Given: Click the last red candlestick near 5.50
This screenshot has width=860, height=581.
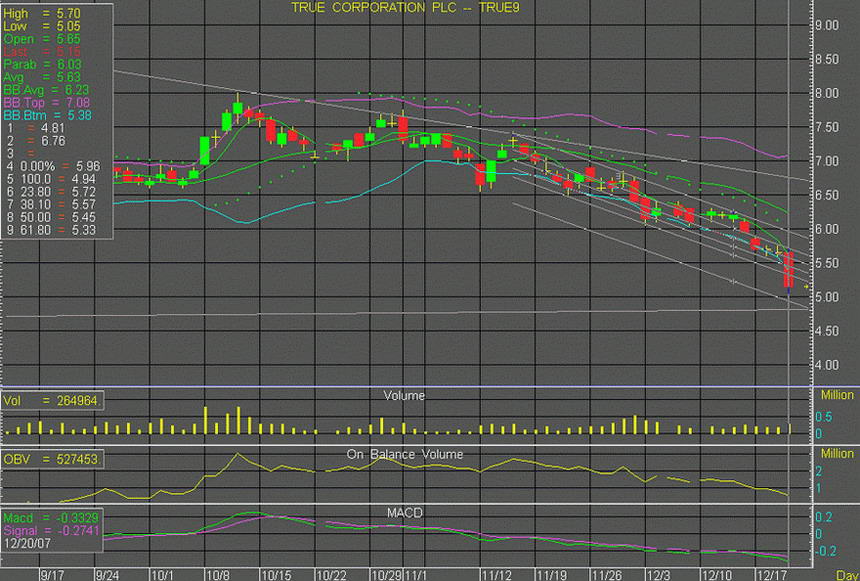Looking at the screenshot, I should 789,270.
